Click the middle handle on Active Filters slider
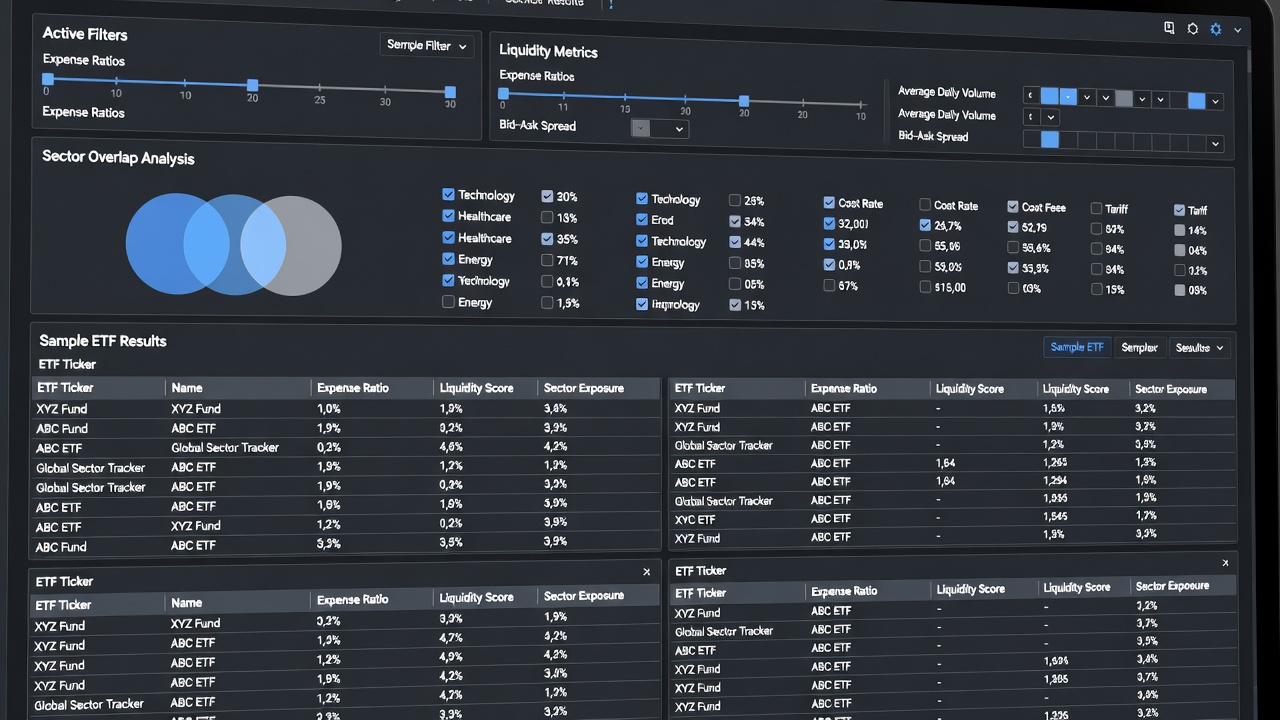Image resolution: width=1280 pixels, height=720 pixels. tap(253, 86)
